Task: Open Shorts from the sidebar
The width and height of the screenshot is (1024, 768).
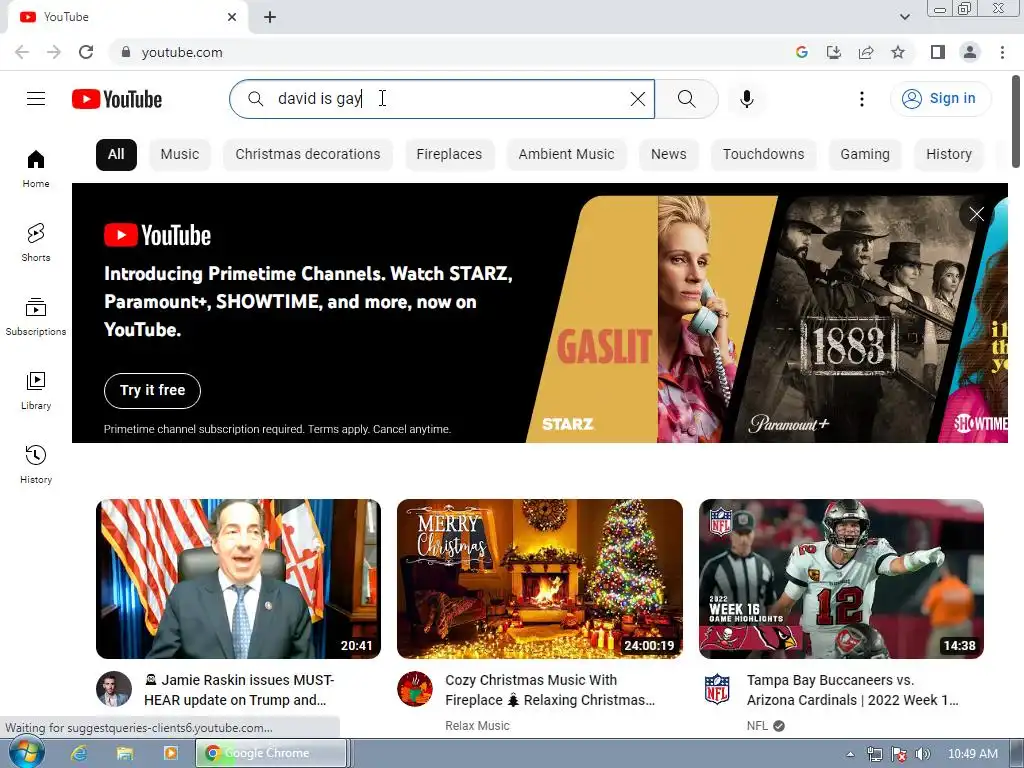Action: coord(36,242)
